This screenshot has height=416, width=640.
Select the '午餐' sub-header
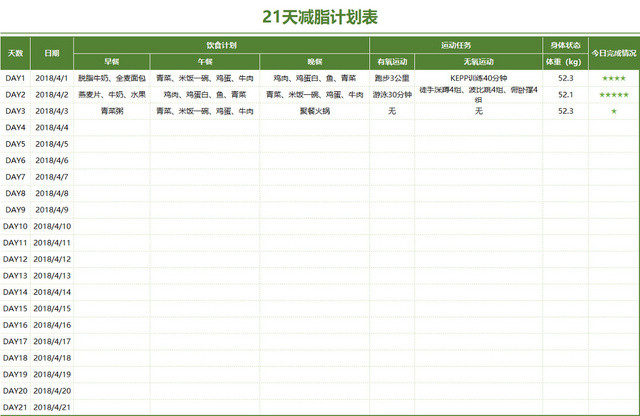click(x=205, y=62)
